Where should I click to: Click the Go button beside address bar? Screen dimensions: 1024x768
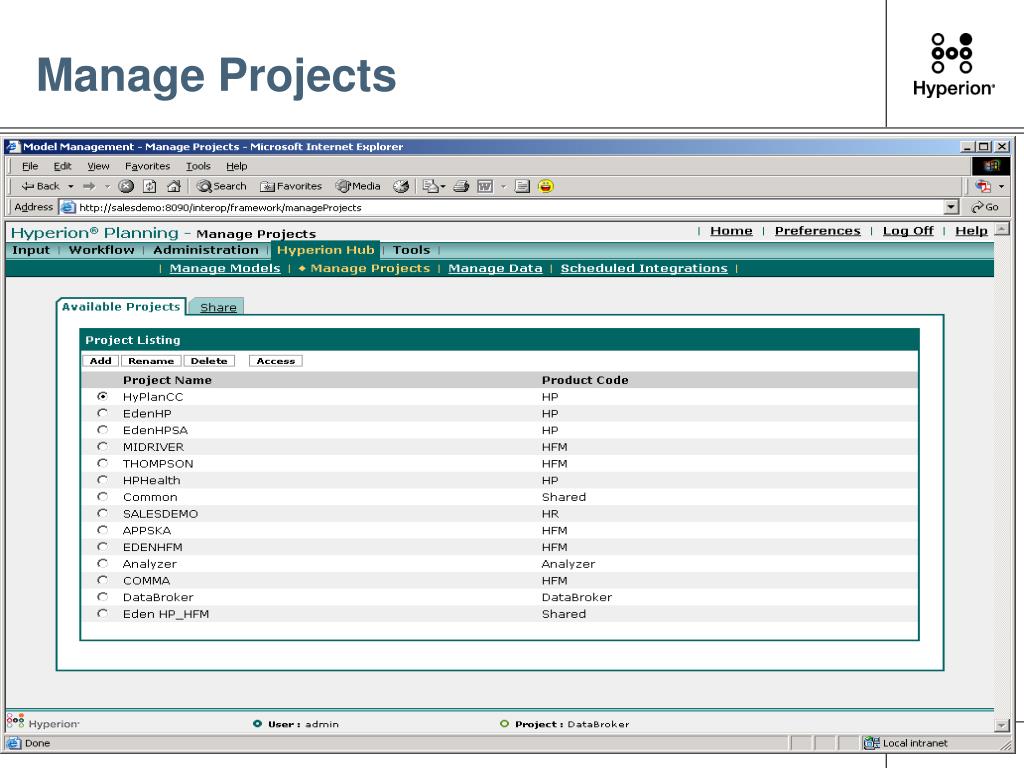[x=985, y=207]
